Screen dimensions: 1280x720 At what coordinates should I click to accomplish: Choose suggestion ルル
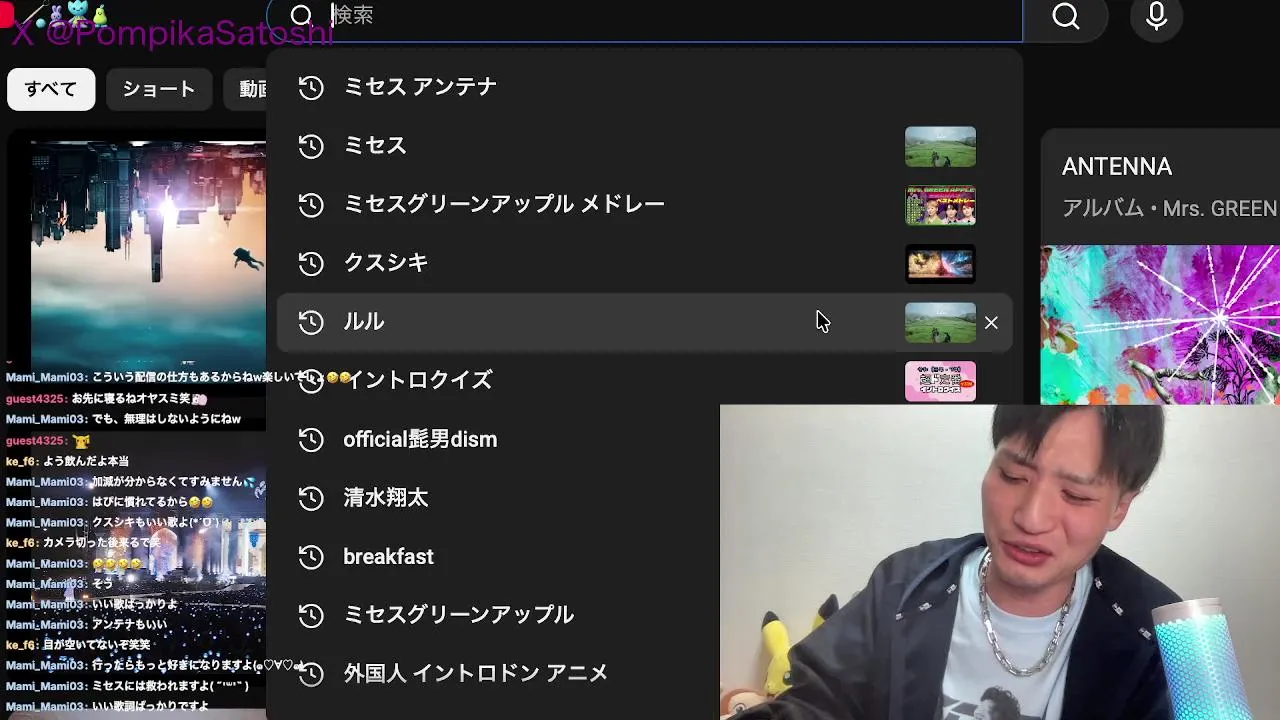tap(644, 322)
